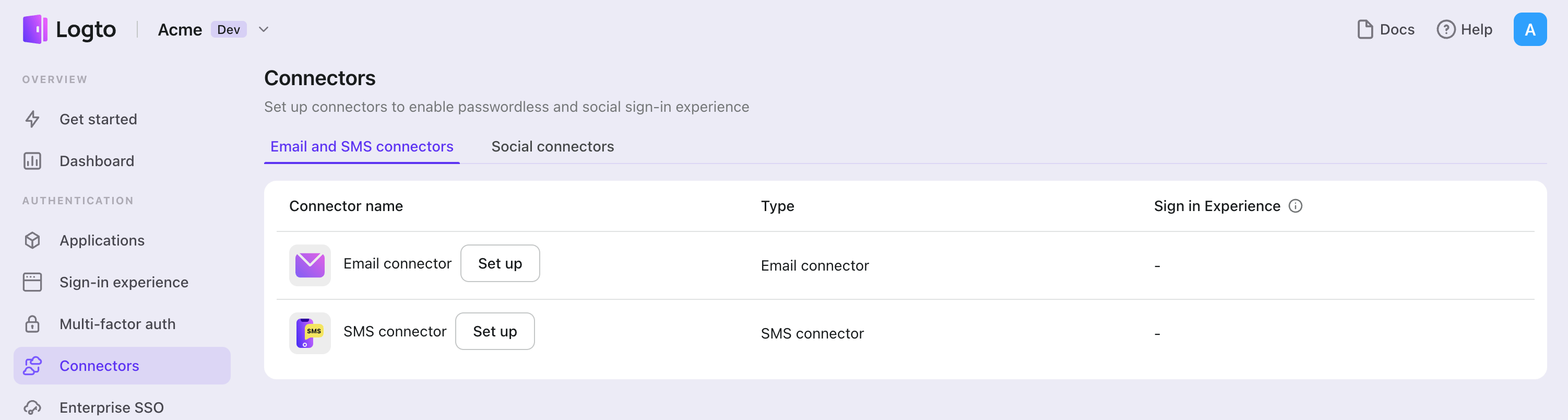Click the Dev environment tag
This screenshot has width=1568, height=420.
(228, 29)
